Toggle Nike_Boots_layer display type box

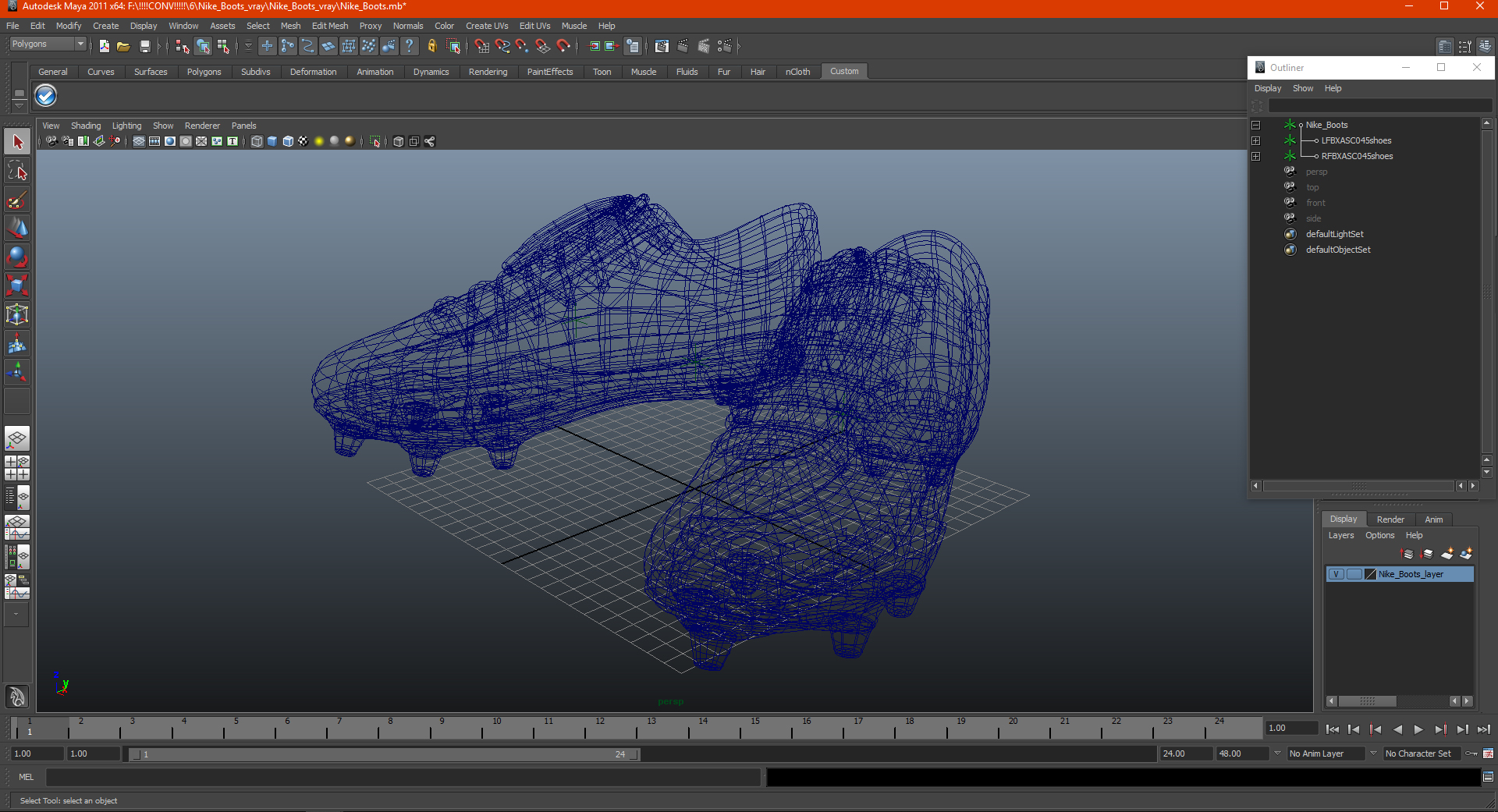pos(1354,574)
